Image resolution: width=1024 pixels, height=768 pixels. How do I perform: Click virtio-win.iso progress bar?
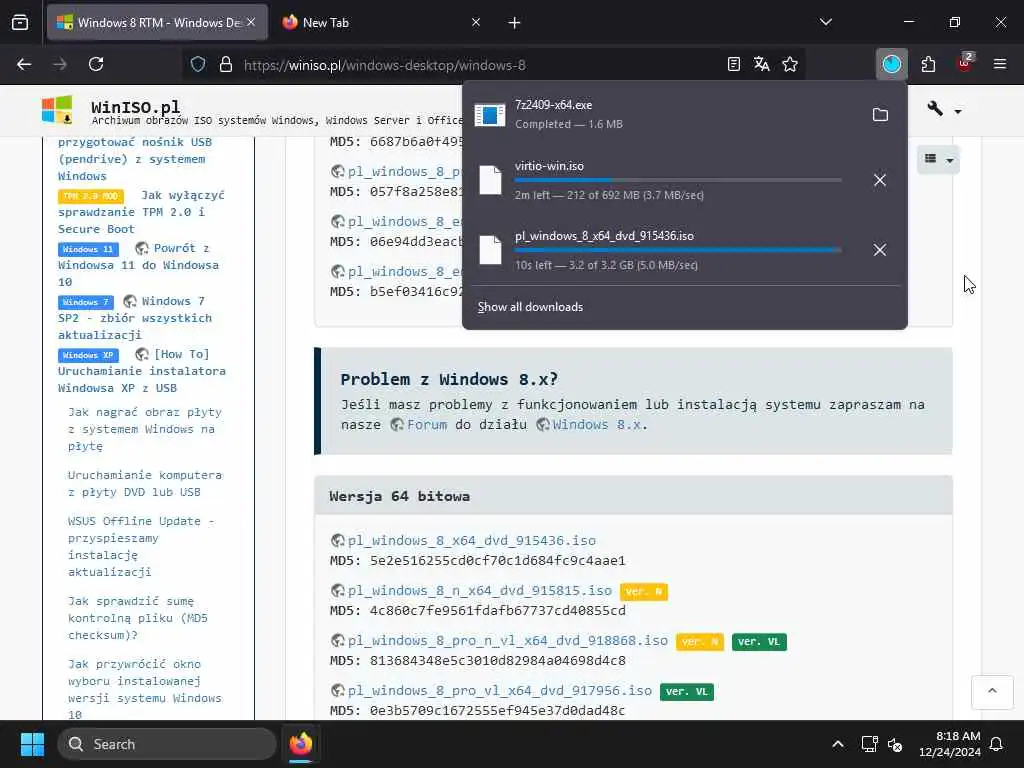pyautogui.click(x=678, y=180)
